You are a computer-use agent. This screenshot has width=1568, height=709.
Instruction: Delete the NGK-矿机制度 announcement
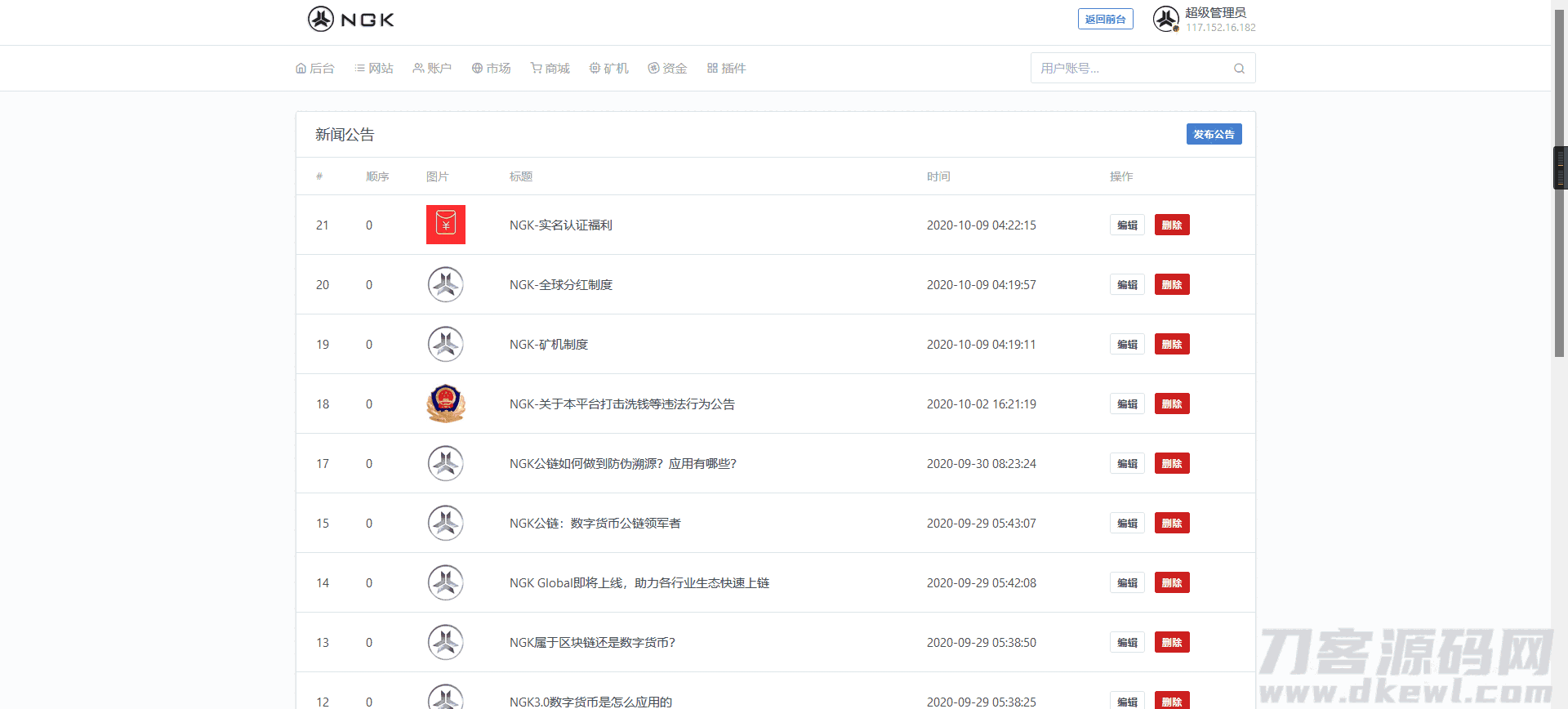click(1171, 344)
